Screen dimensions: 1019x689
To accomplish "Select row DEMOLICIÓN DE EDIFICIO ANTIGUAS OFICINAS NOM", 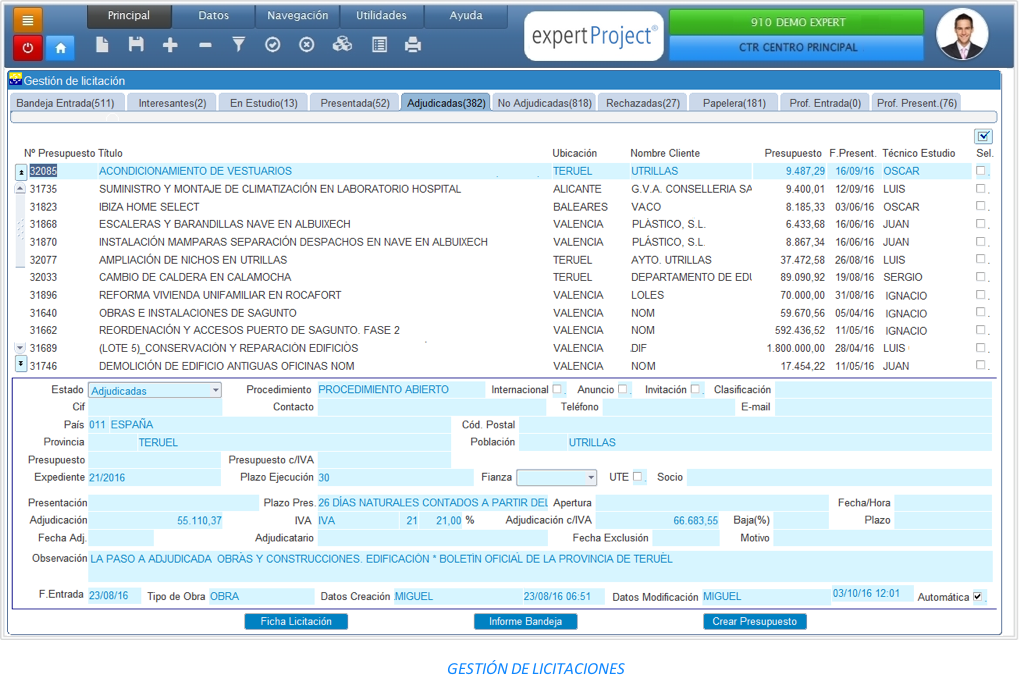I will pos(501,366).
